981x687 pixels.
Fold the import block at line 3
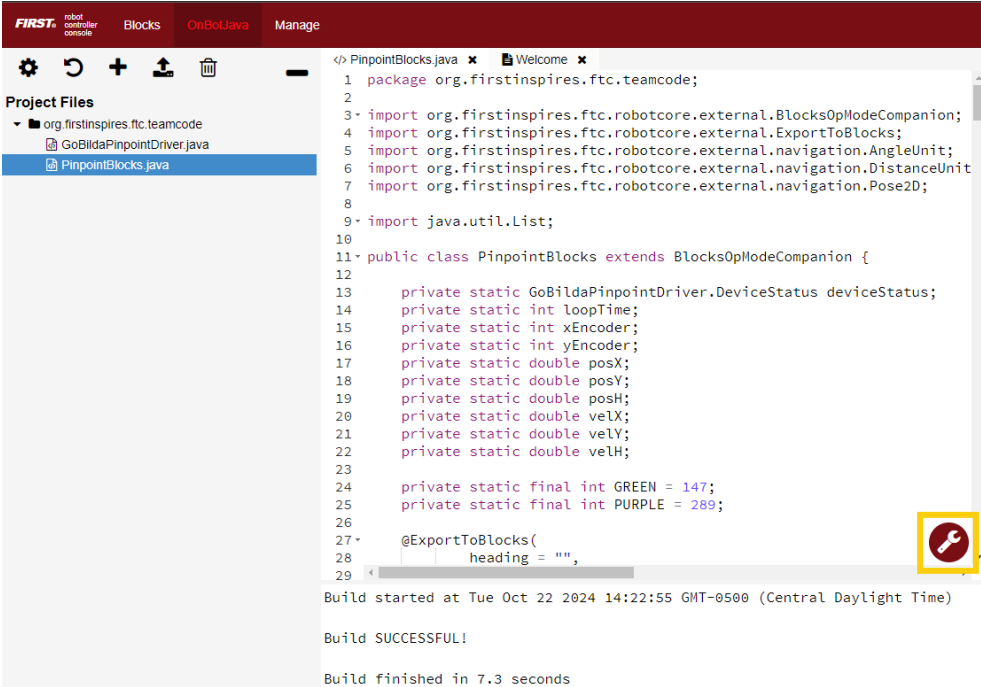tap(359, 116)
